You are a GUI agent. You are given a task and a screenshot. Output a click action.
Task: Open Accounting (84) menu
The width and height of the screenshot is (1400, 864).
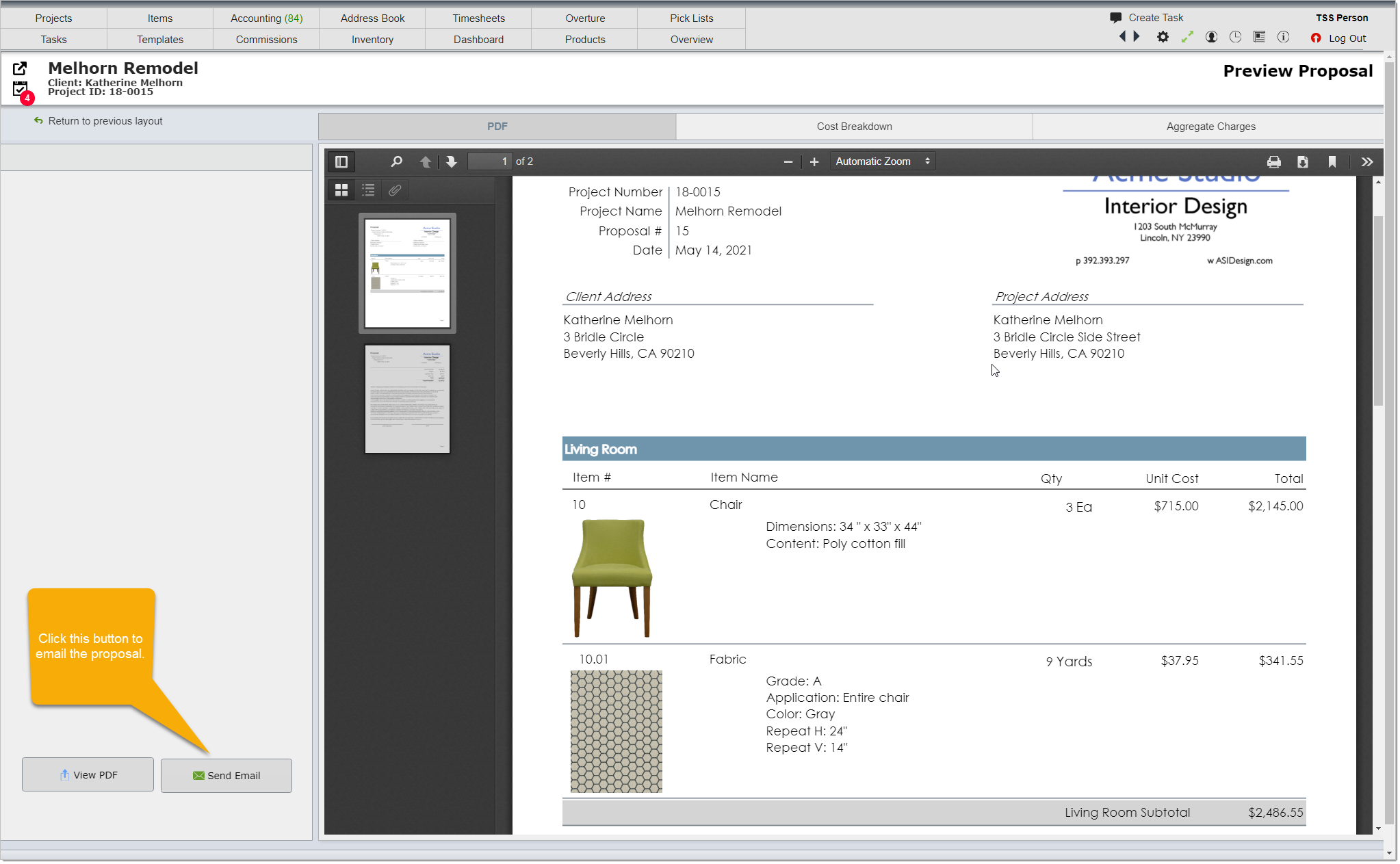[266, 18]
